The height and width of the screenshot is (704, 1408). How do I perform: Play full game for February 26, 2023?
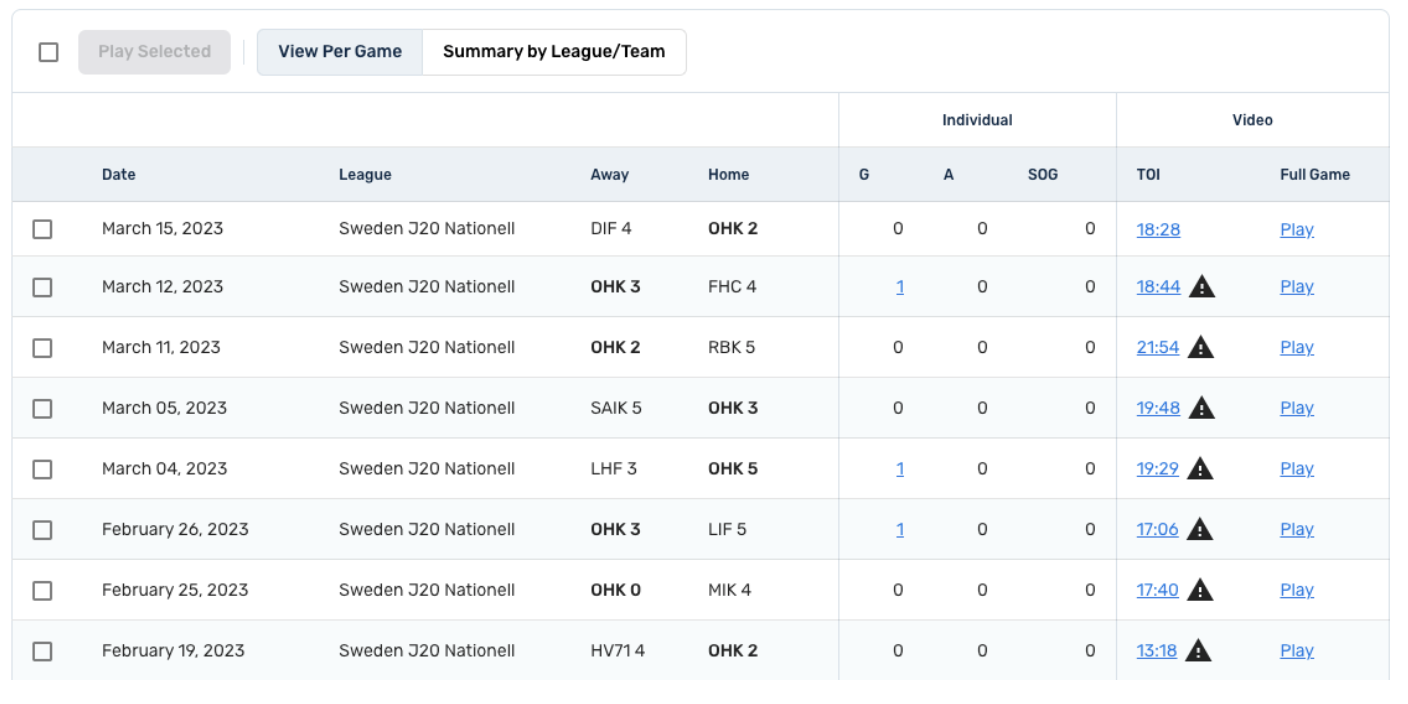1297,530
